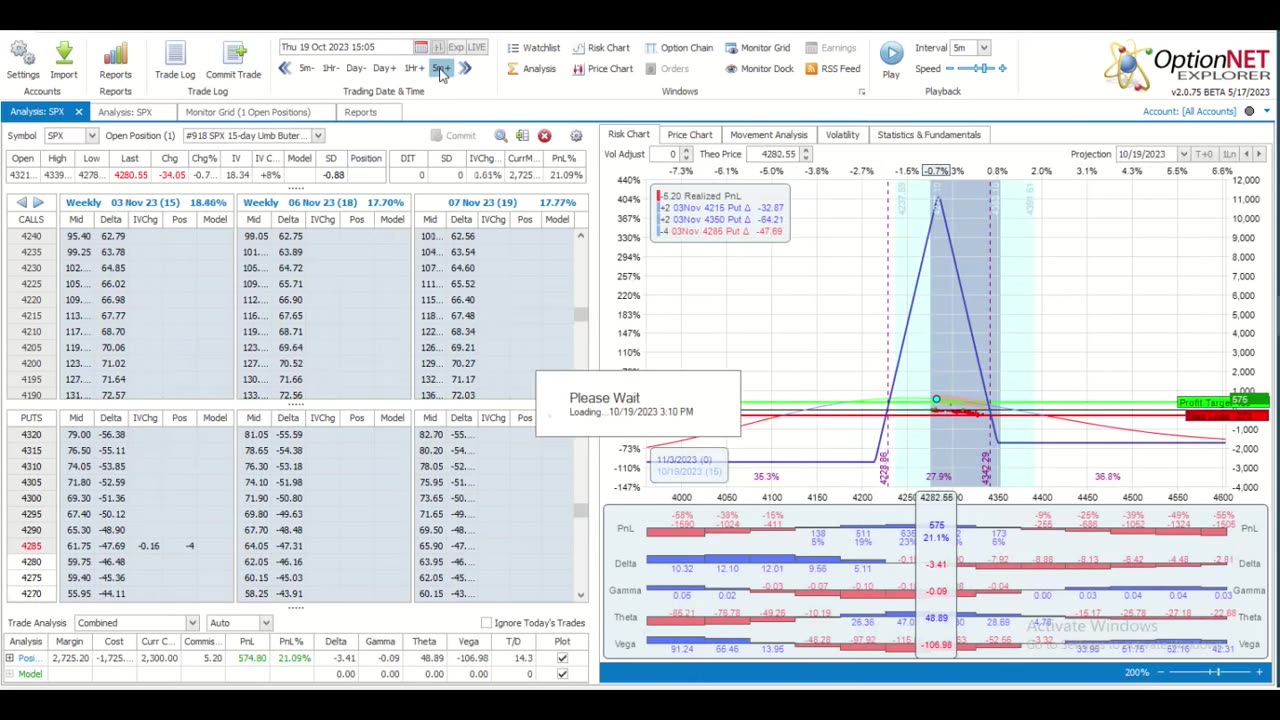
Task: Jump forward with double right arrows
Action: click(x=465, y=68)
